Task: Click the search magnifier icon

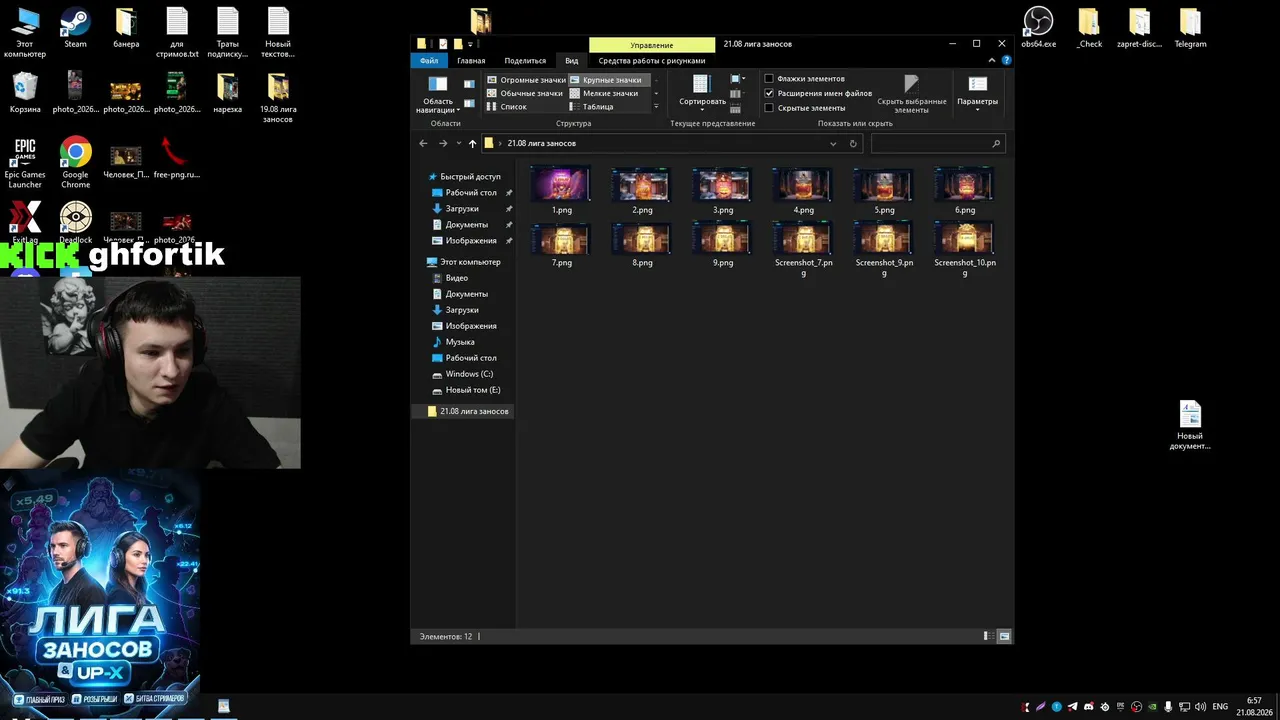Action: (x=996, y=143)
